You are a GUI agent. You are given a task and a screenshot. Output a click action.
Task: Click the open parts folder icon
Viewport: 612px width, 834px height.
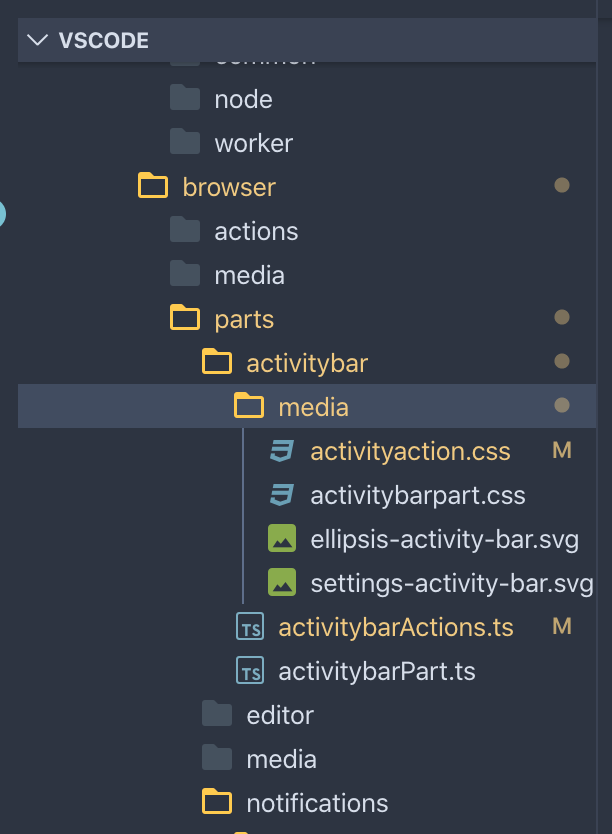185,318
